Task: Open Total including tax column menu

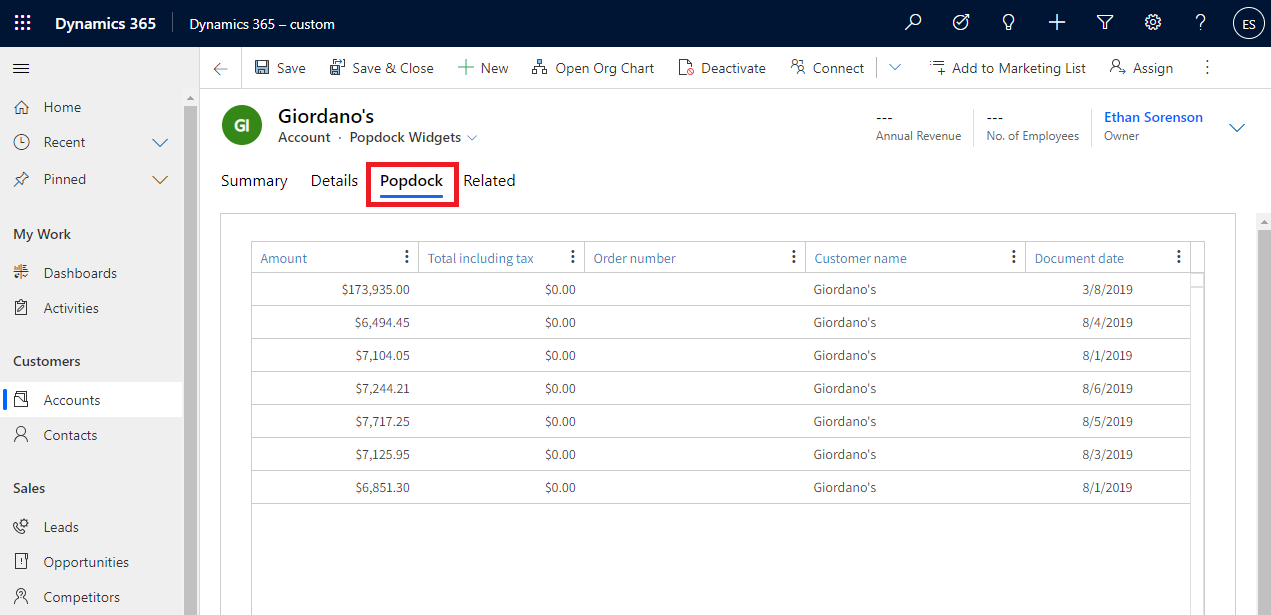Action: pos(572,257)
